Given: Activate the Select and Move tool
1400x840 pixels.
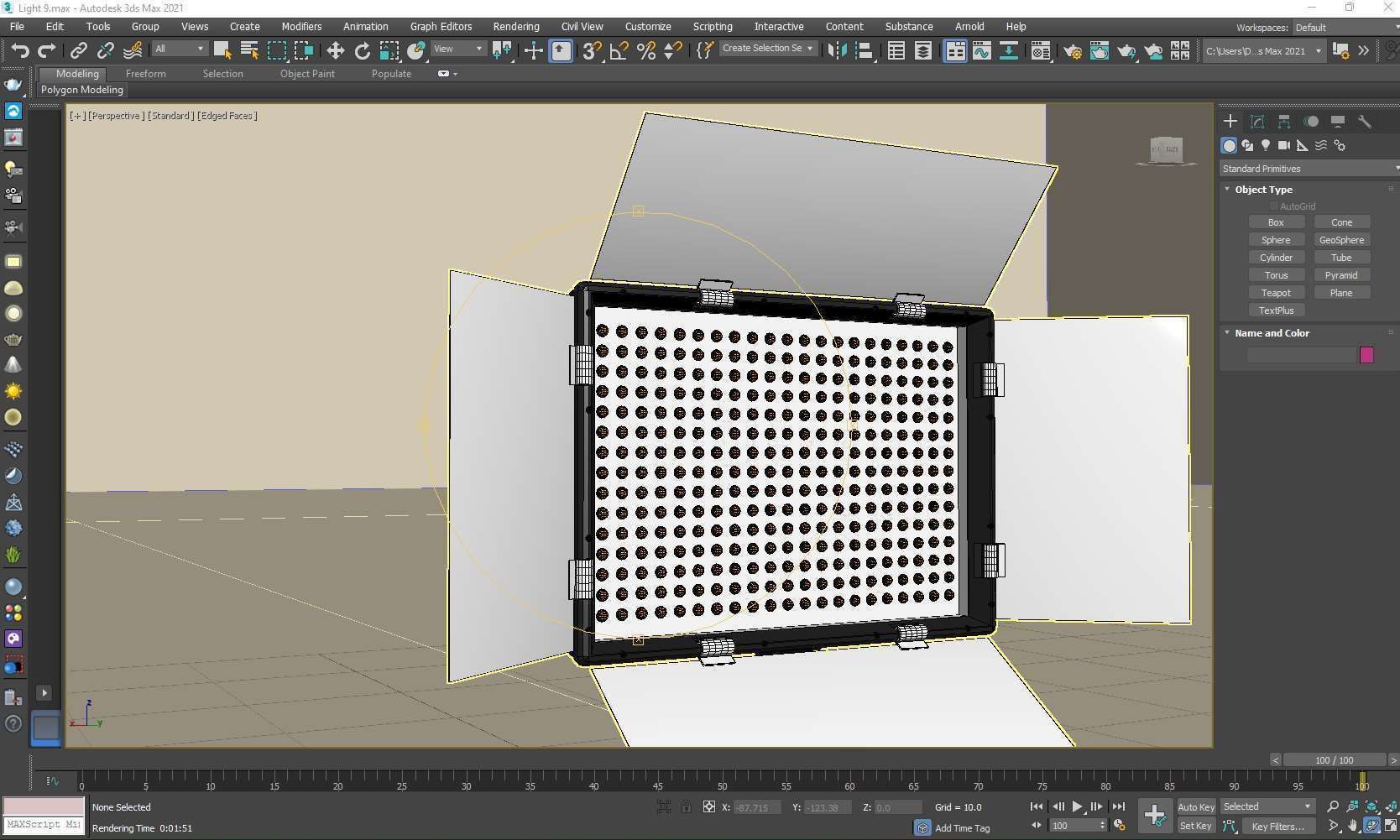Looking at the screenshot, I should point(336,50).
